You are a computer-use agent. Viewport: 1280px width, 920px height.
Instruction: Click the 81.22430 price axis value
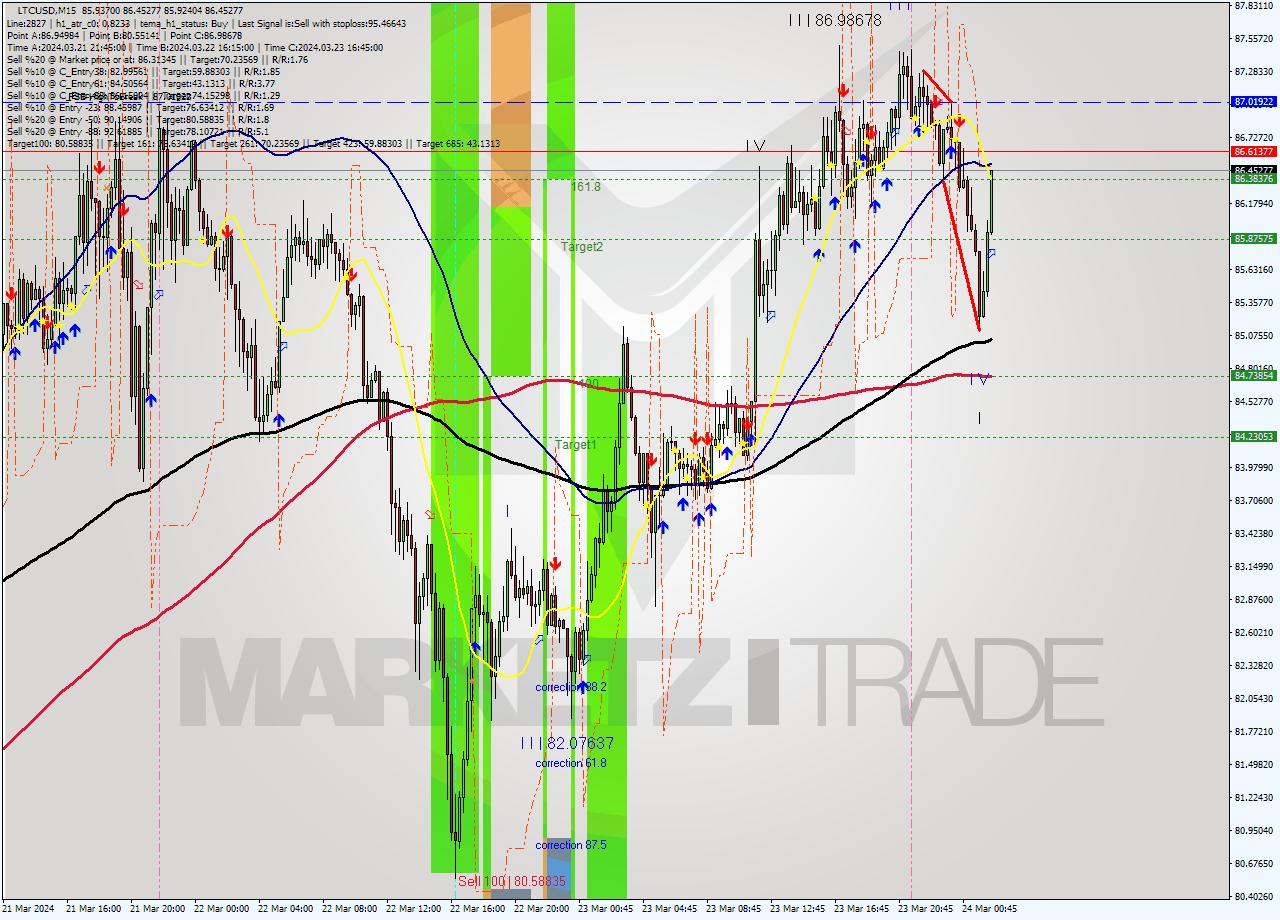pyautogui.click(x=1254, y=798)
